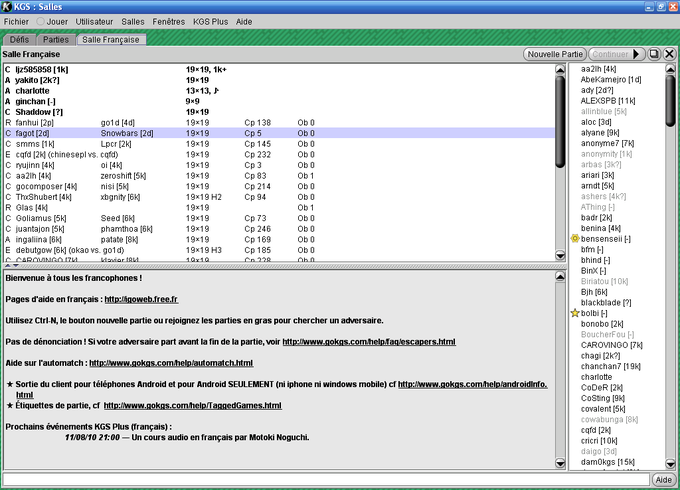680x490 pixels.
Task: Open the igoweb.free.fr help link
Action: coord(141,299)
